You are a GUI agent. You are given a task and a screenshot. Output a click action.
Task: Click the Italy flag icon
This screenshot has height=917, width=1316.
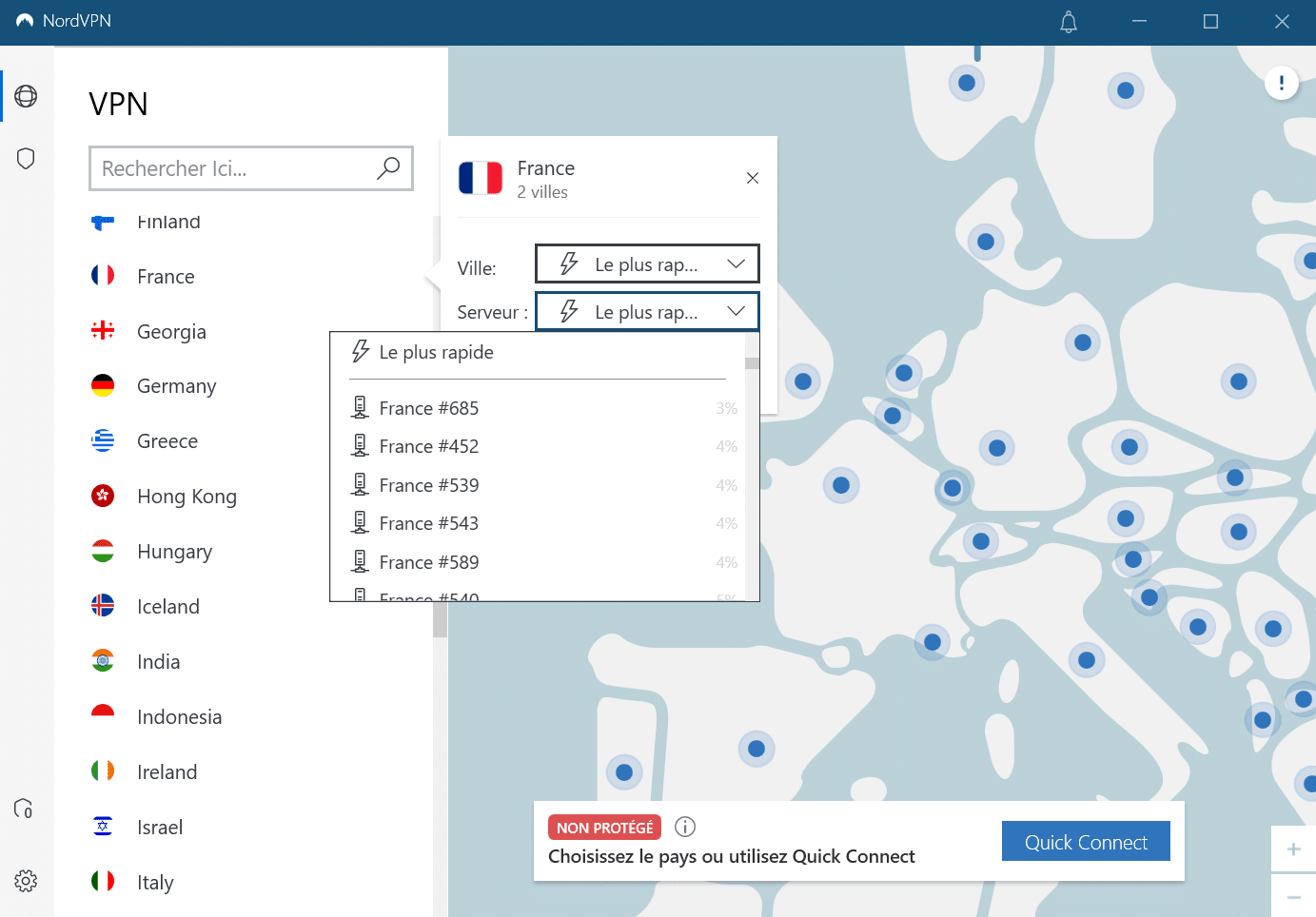(x=103, y=881)
